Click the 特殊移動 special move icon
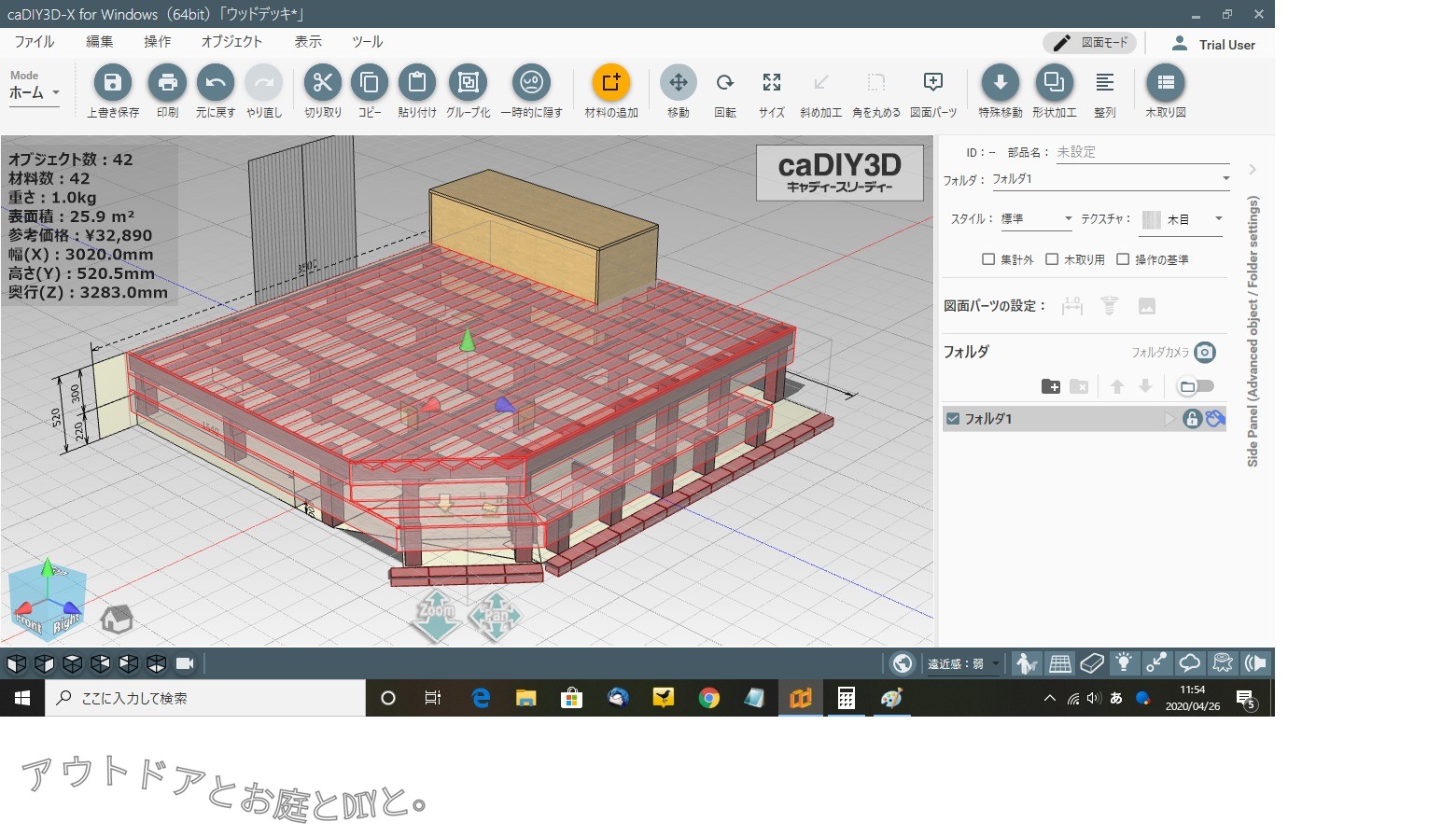1456x836 pixels. point(1000,83)
